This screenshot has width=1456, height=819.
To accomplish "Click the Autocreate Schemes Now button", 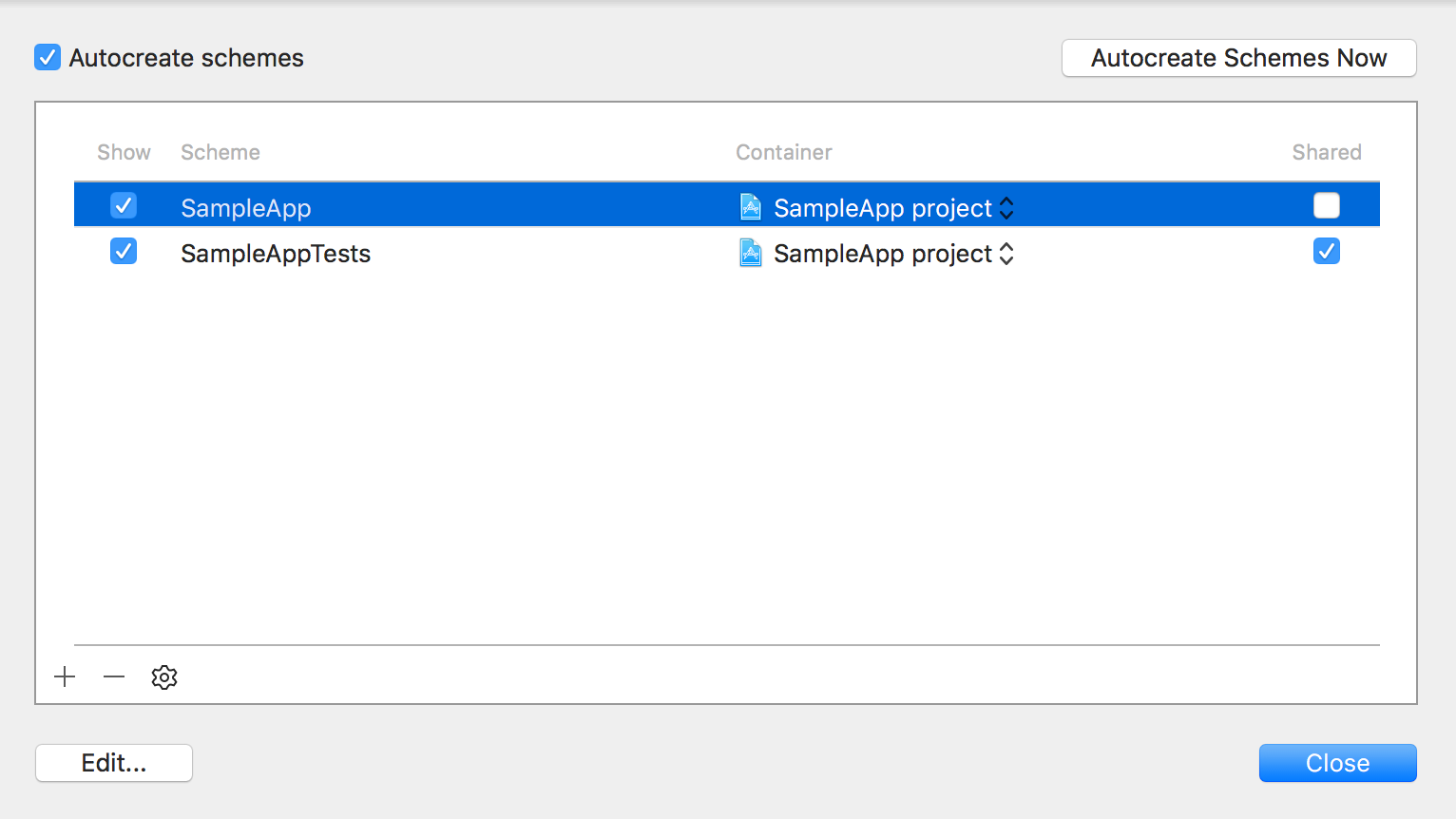I will click(1238, 58).
